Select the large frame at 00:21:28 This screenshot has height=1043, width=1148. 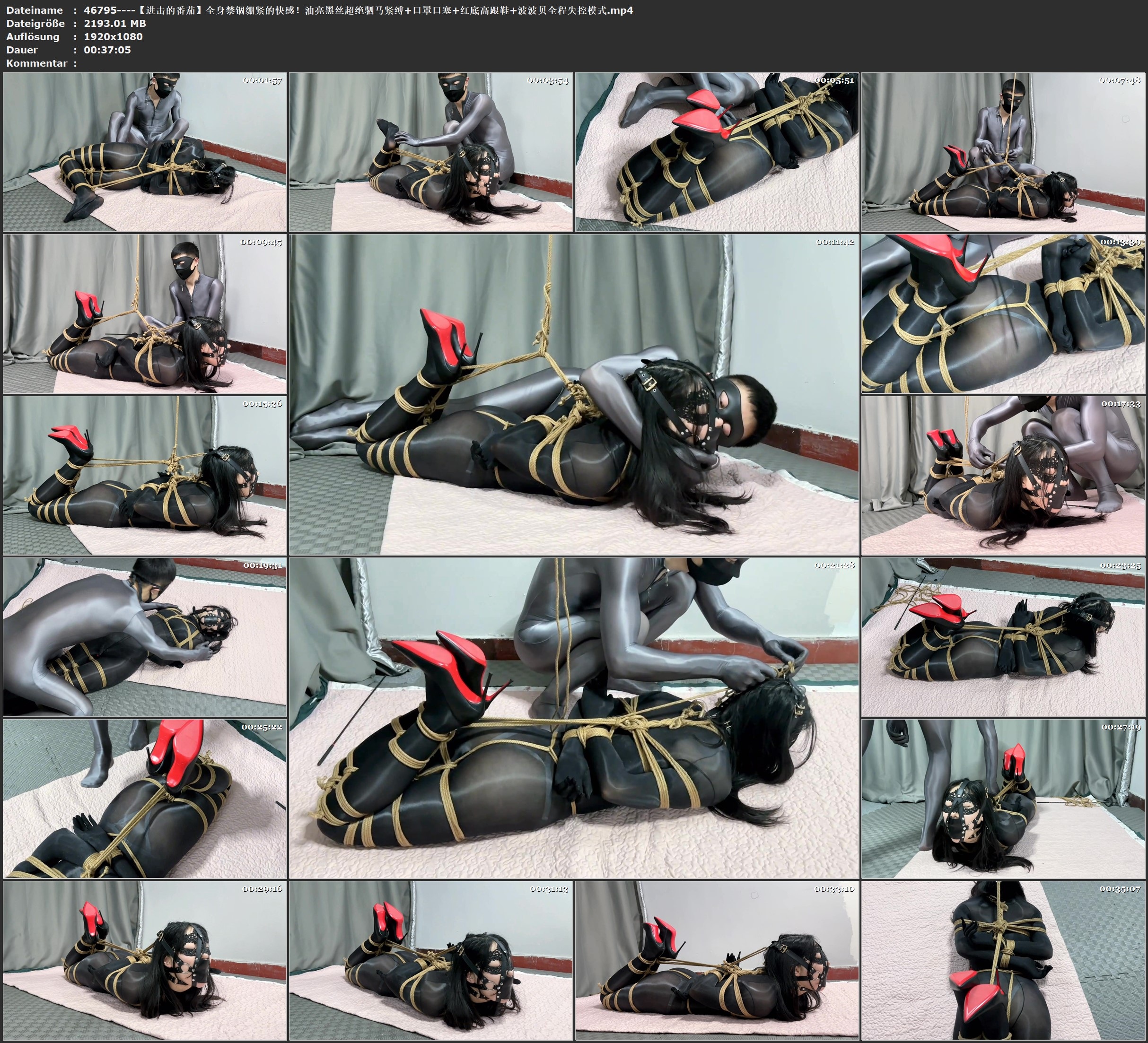(574, 718)
